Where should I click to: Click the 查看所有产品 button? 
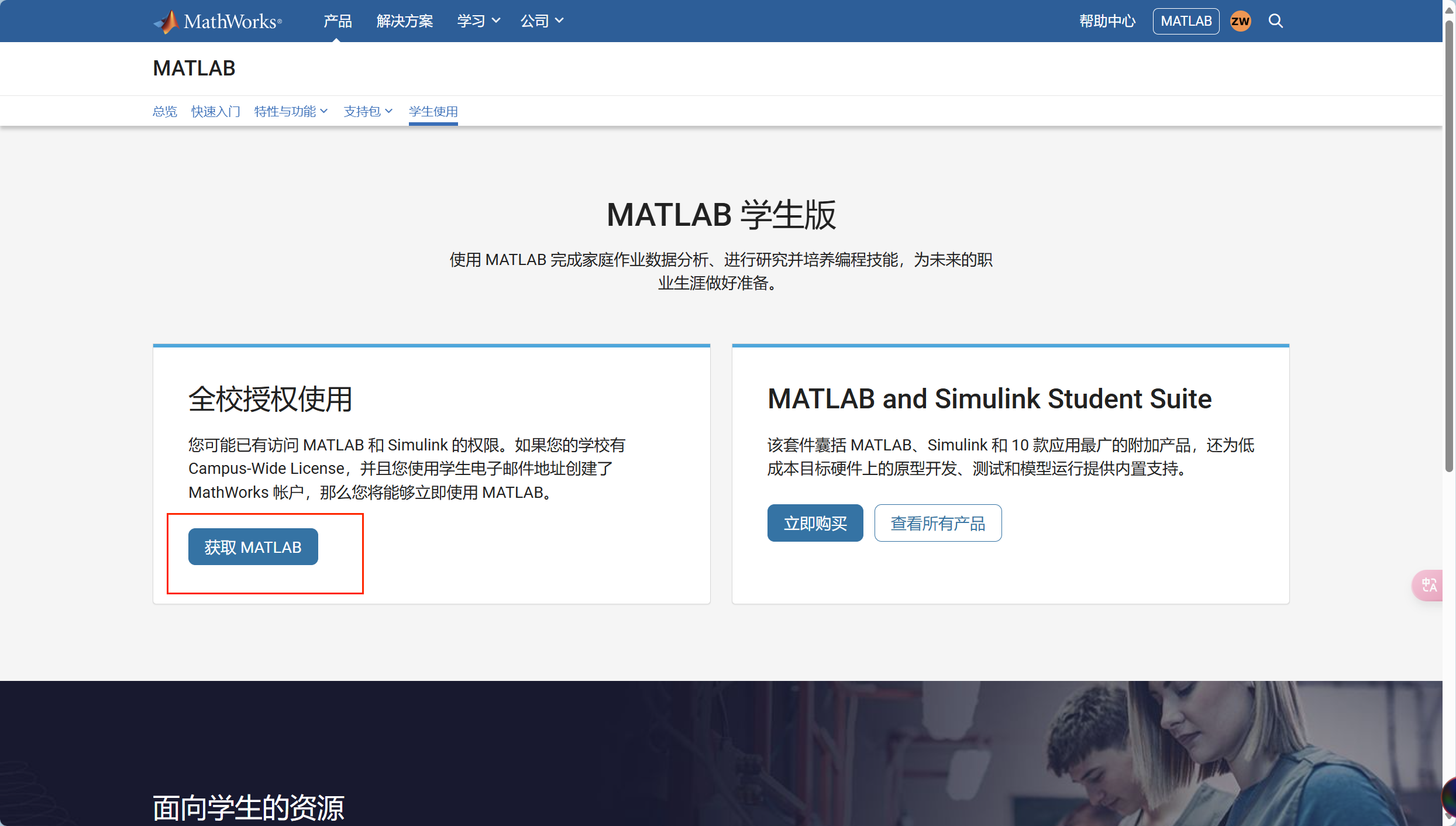[x=938, y=523]
